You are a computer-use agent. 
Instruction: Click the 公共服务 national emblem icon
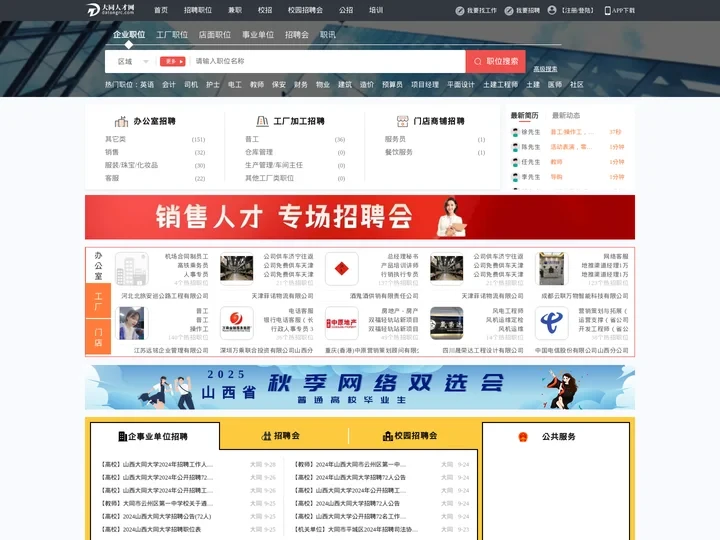(523, 437)
